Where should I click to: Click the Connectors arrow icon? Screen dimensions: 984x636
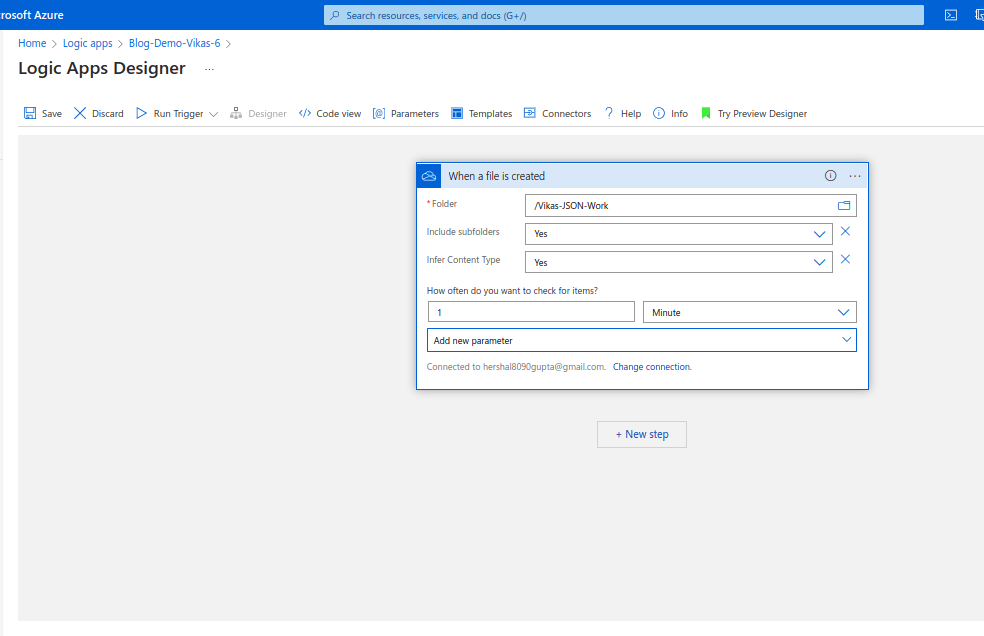(530, 113)
